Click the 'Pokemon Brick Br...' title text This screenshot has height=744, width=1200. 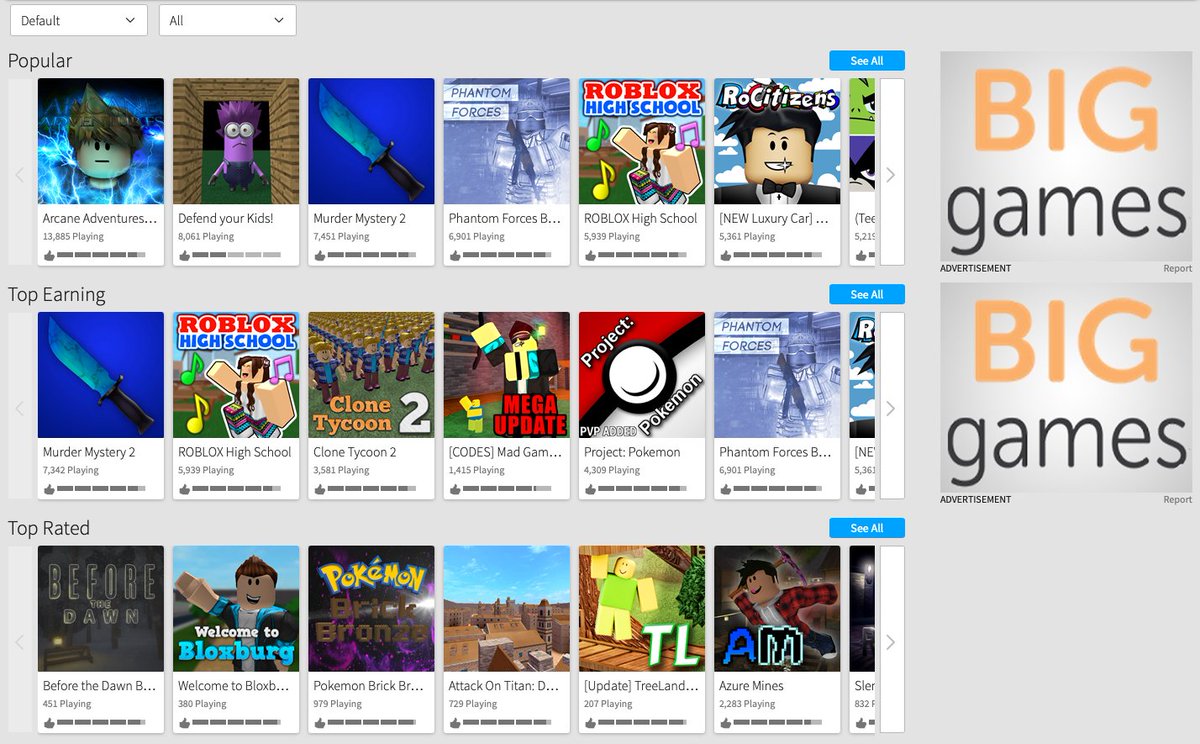coord(368,686)
